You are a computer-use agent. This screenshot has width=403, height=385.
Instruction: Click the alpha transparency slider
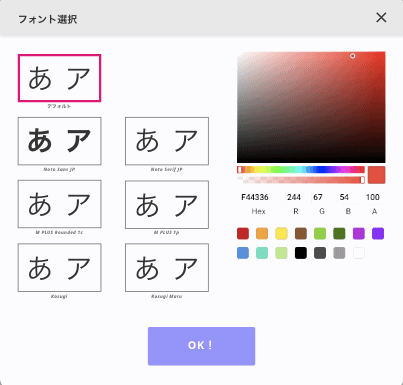tap(301, 180)
